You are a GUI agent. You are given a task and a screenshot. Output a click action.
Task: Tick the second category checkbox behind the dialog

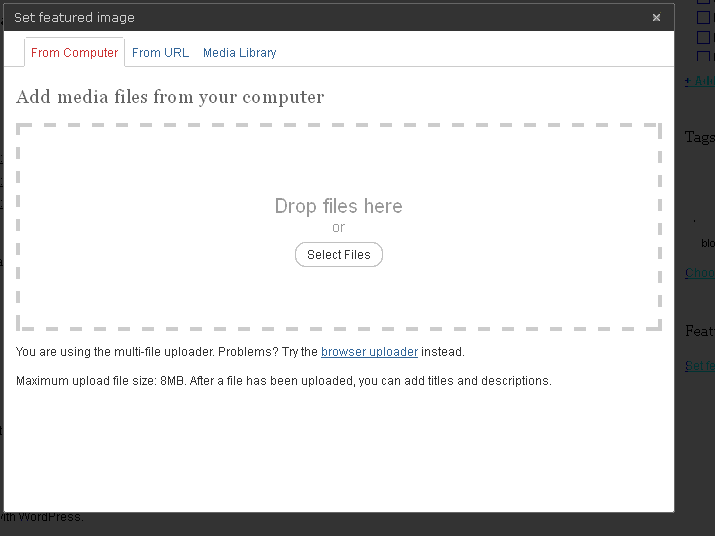click(x=703, y=18)
